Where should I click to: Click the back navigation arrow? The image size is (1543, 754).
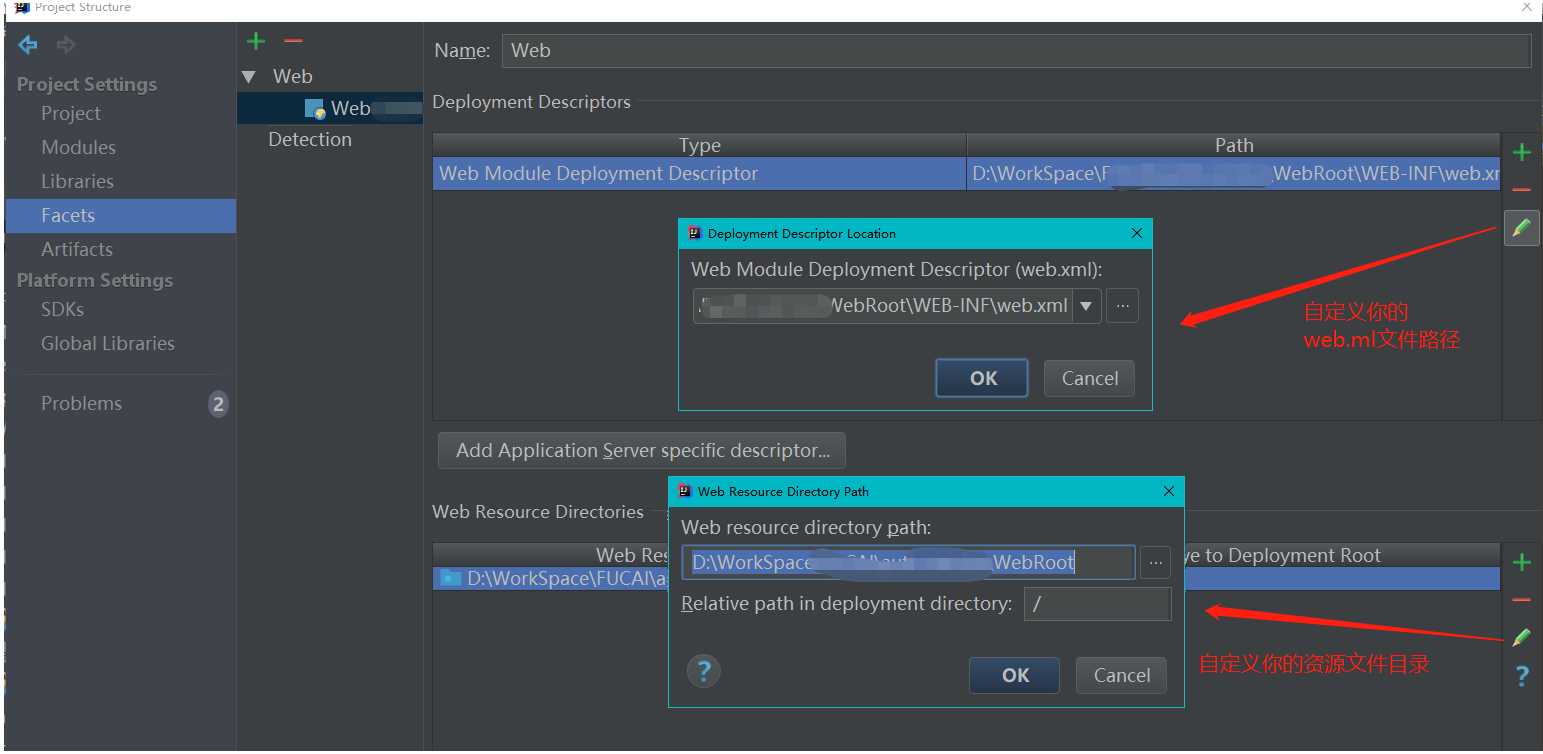pyautogui.click(x=28, y=44)
